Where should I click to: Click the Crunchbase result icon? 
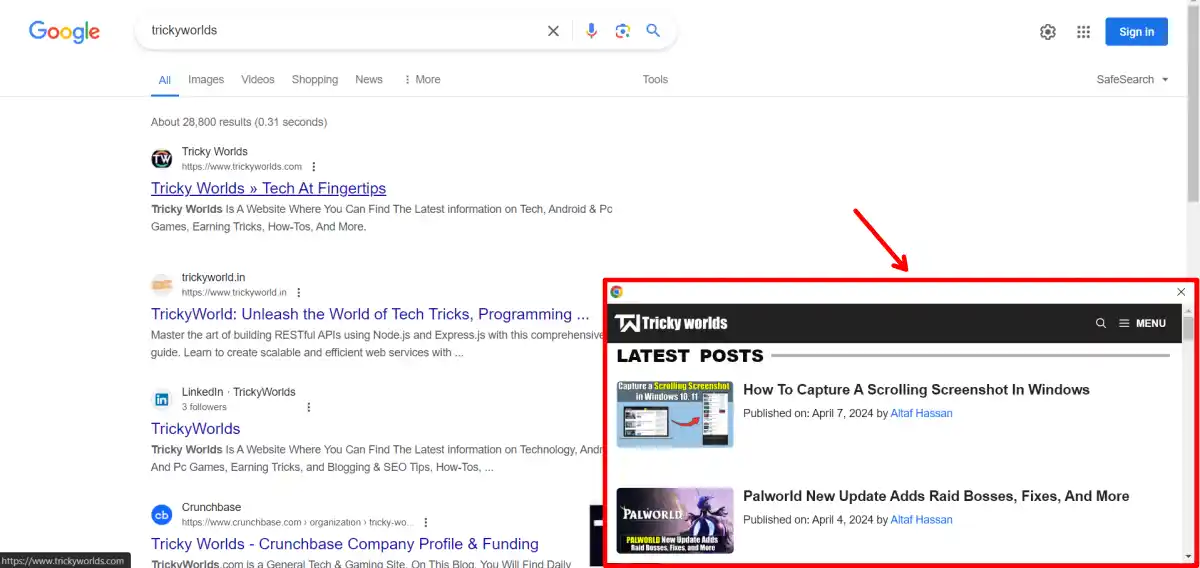pos(161,515)
